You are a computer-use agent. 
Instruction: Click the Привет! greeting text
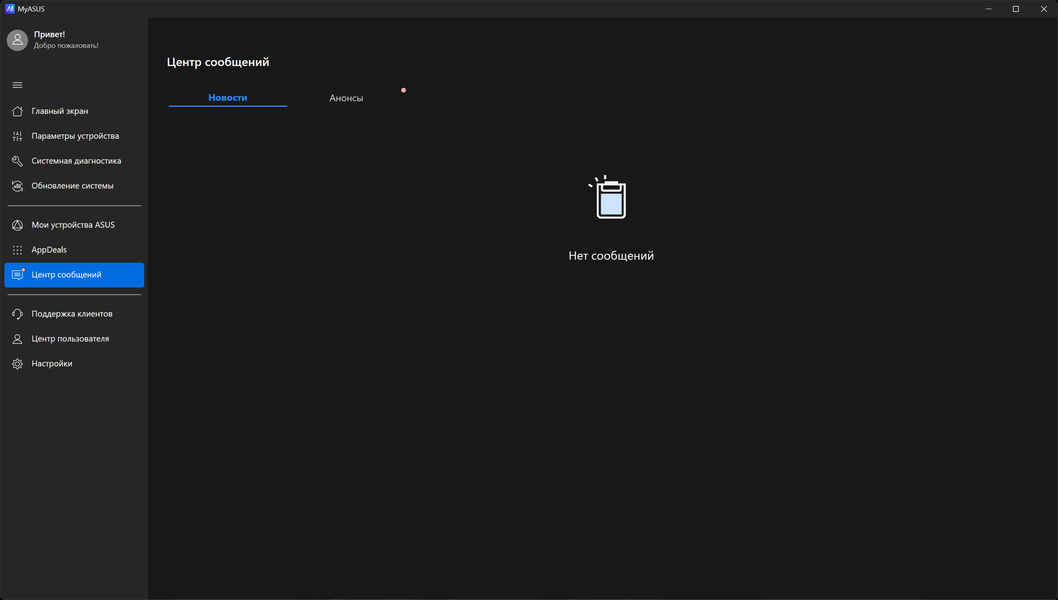click(49, 34)
